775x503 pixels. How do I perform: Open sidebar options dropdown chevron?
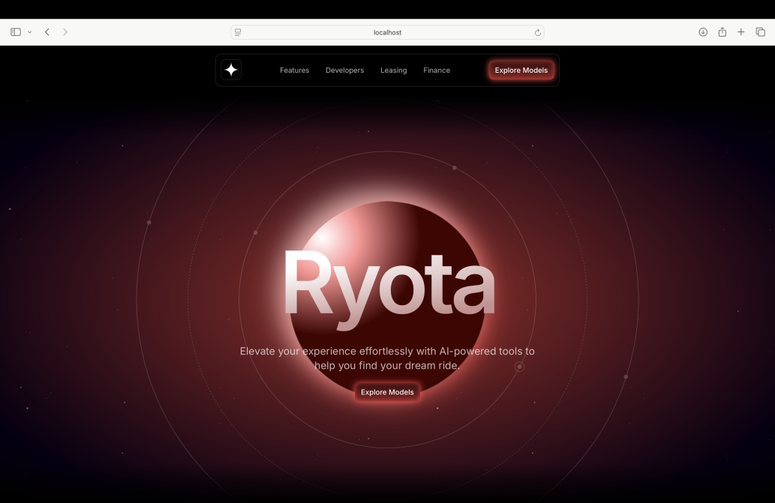[30, 32]
